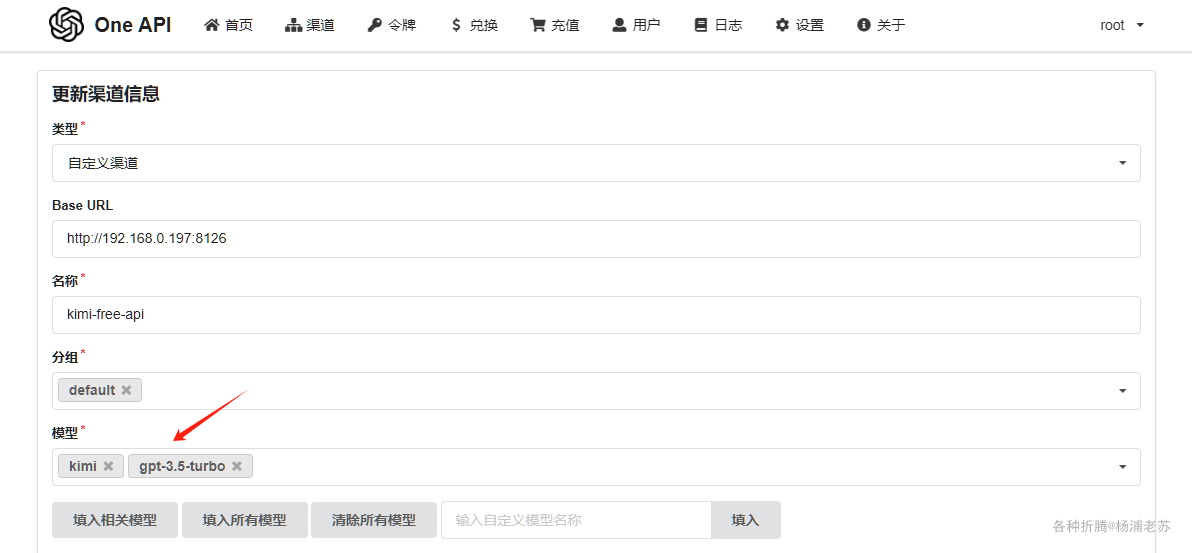The height and width of the screenshot is (553, 1192).
Task: Click the 日志 book icon
Action: tap(701, 25)
